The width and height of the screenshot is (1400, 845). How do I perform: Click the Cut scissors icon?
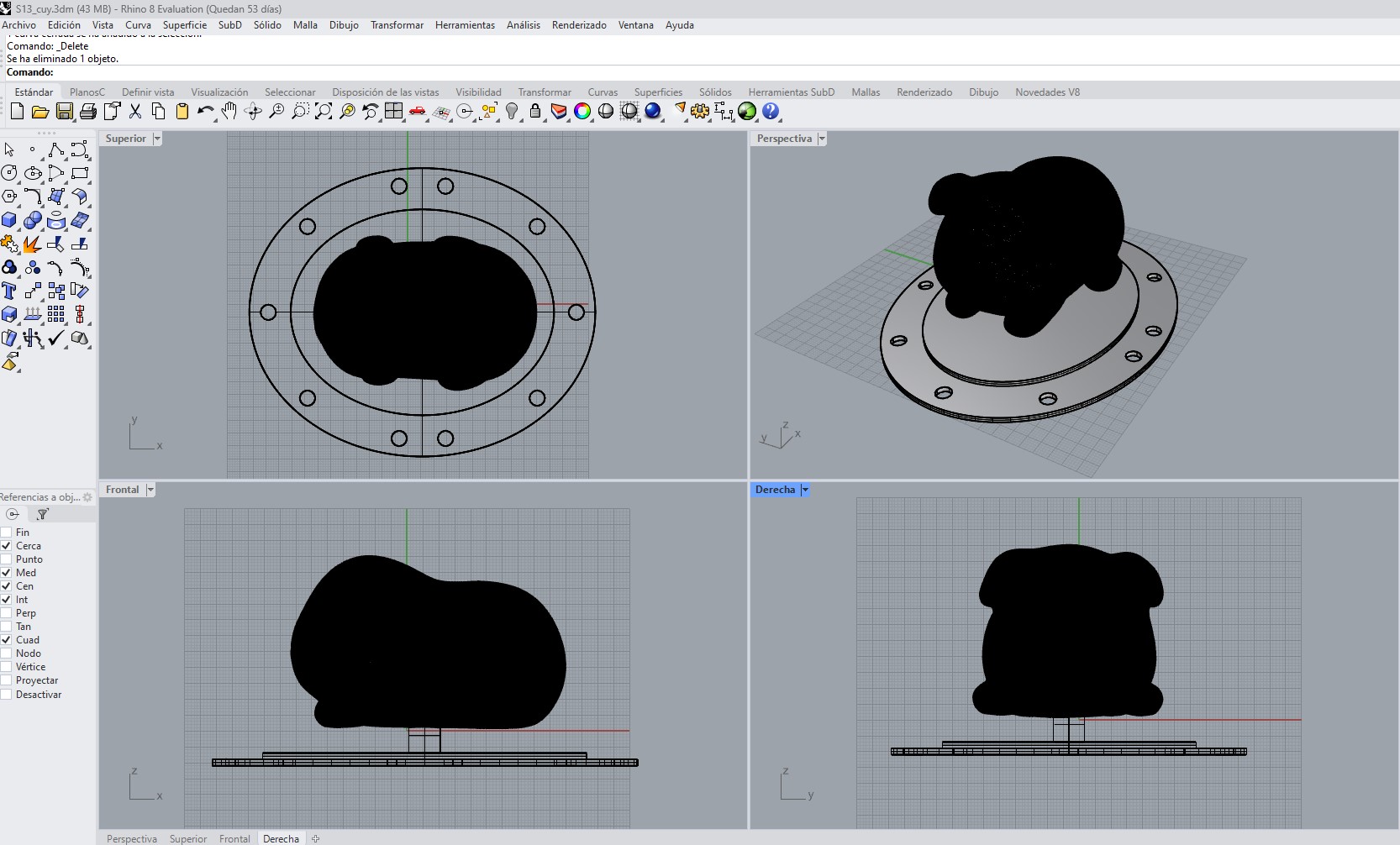134,111
